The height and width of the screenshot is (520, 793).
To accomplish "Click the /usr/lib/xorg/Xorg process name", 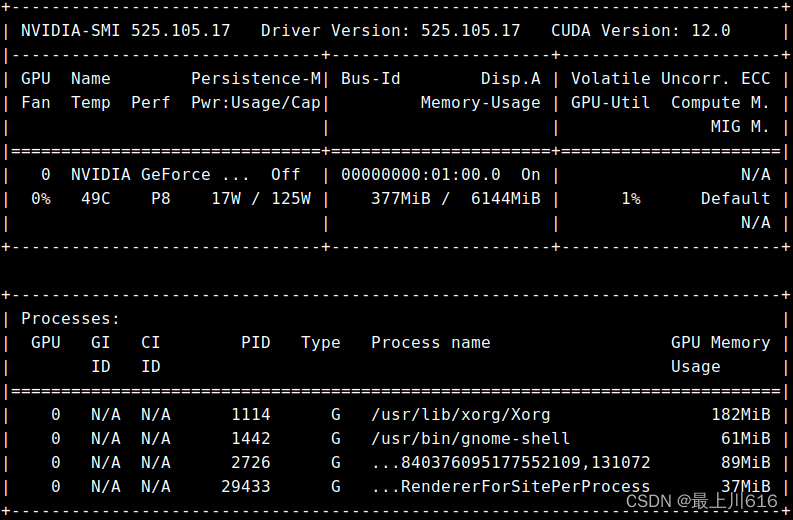I will [x=461, y=415].
